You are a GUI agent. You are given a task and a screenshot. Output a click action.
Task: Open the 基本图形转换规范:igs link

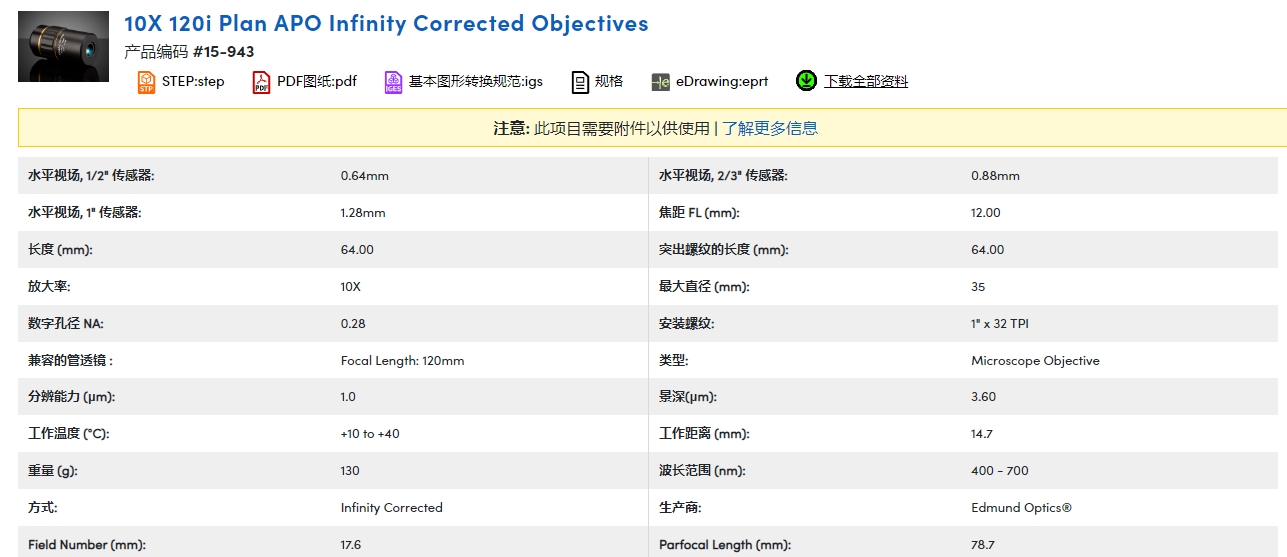475,82
